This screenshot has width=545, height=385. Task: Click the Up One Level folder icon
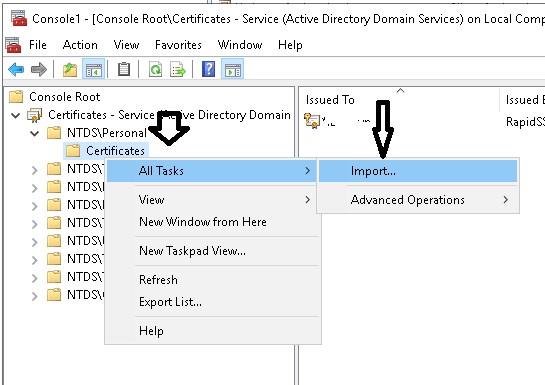pos(70,69)
